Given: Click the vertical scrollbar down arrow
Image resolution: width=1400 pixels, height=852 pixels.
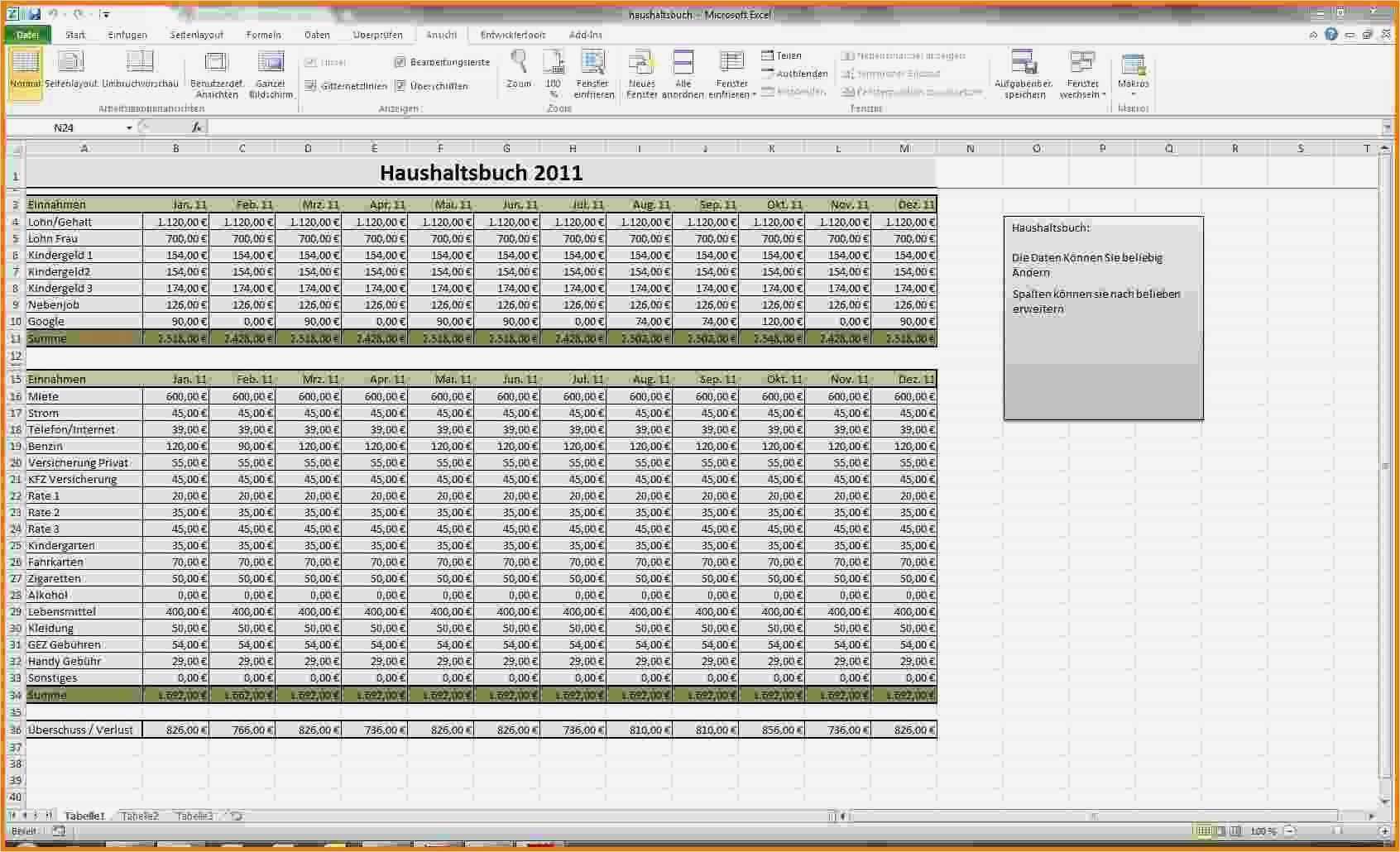Looking at the screenshot, I should [x=1386, y=802].
